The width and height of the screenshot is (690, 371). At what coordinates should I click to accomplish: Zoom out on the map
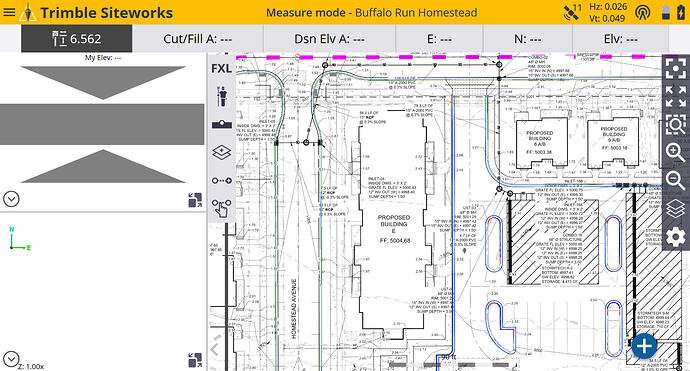[675, 180]
